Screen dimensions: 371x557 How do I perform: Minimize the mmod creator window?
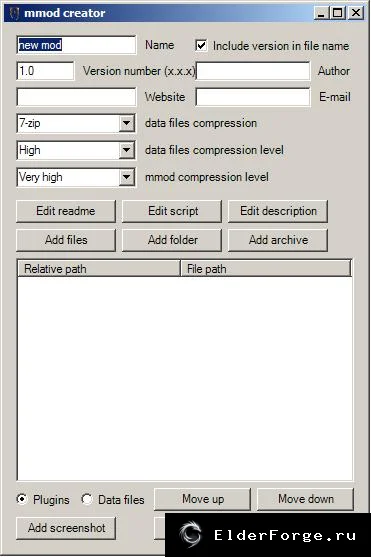click(x=322, y=13)
